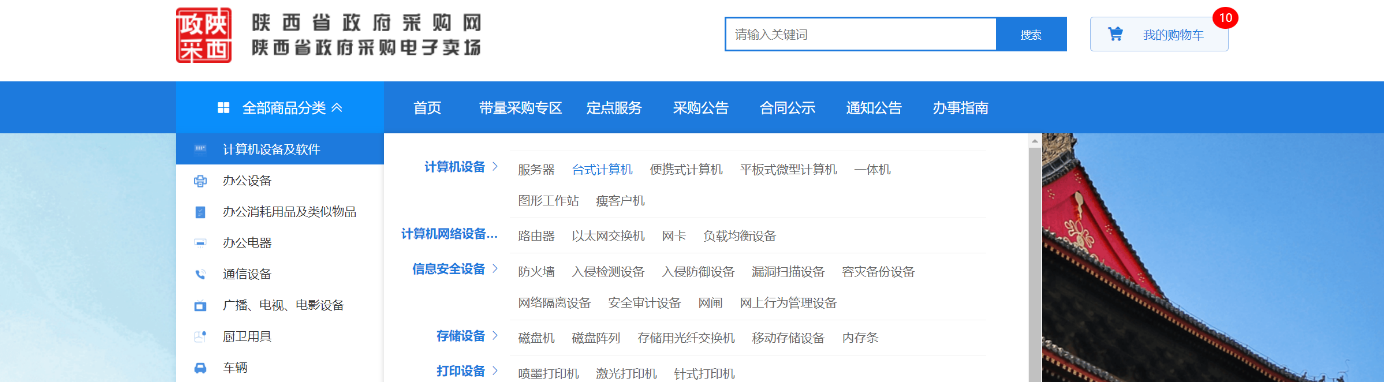Viewport: 1384px width, 382px height.
Task: Collapse 全部商品分类 with the up chevron
Action: [337, 108]
